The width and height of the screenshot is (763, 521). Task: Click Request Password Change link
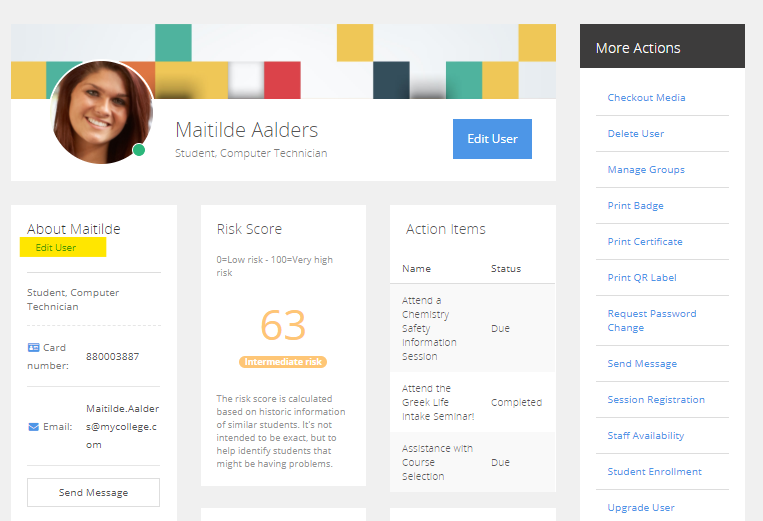(x=652, y=321)
